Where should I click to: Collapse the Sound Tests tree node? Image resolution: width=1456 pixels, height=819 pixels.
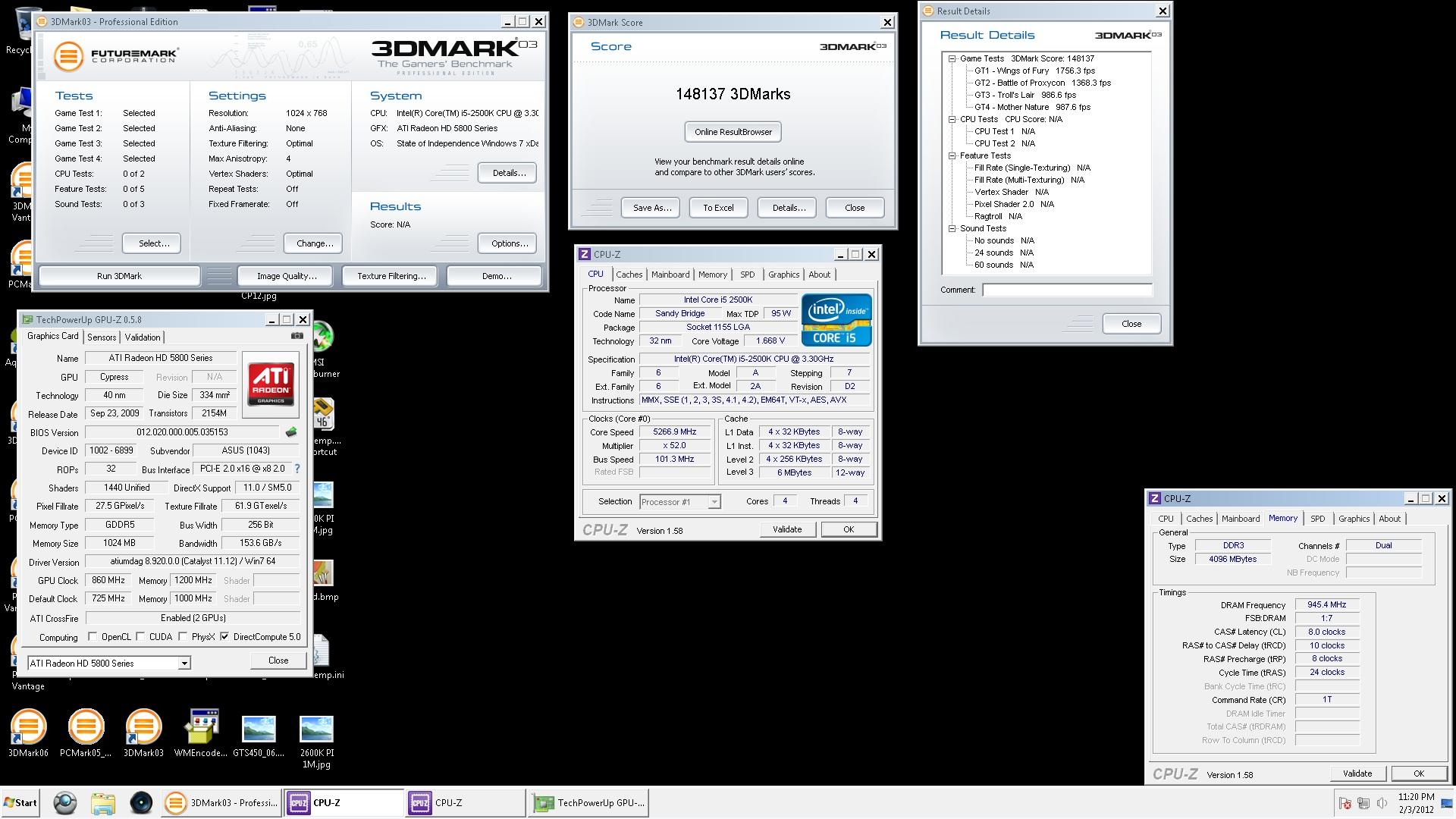[952, 228]
